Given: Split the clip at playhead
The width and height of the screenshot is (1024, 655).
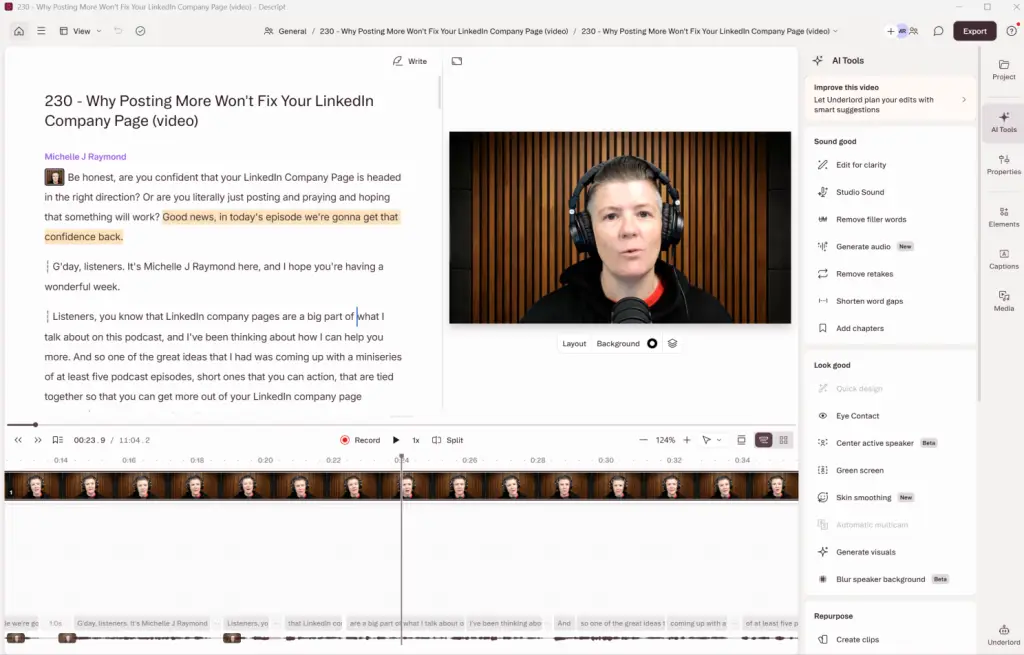Looking at the screenshot, I should (x=448, y=440).
